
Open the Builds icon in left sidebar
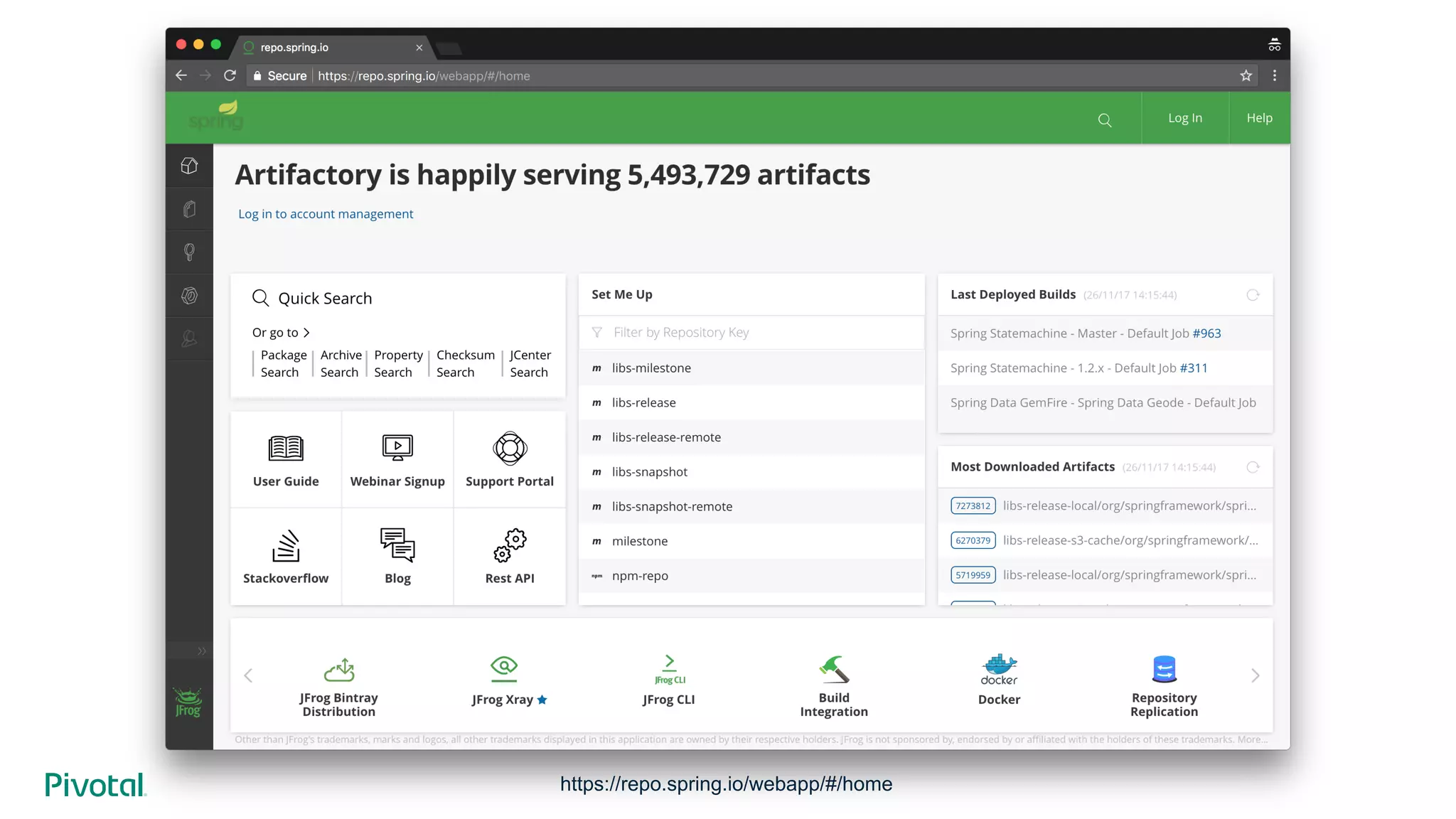tap(189, 296)
